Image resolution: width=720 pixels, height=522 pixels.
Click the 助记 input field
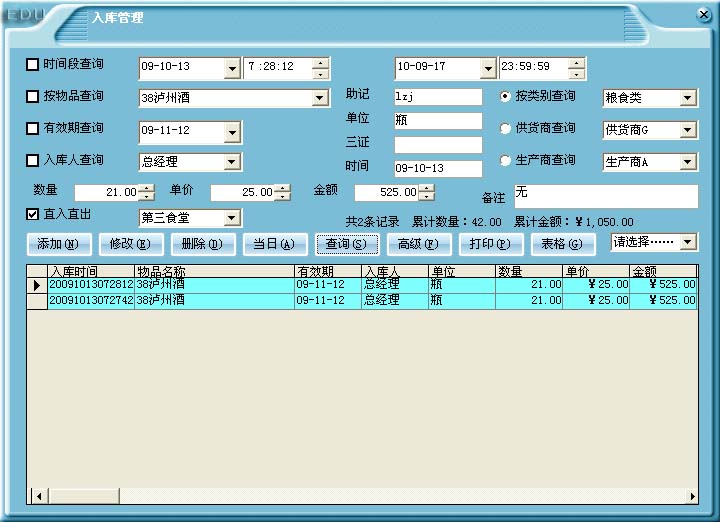[438, 97]
